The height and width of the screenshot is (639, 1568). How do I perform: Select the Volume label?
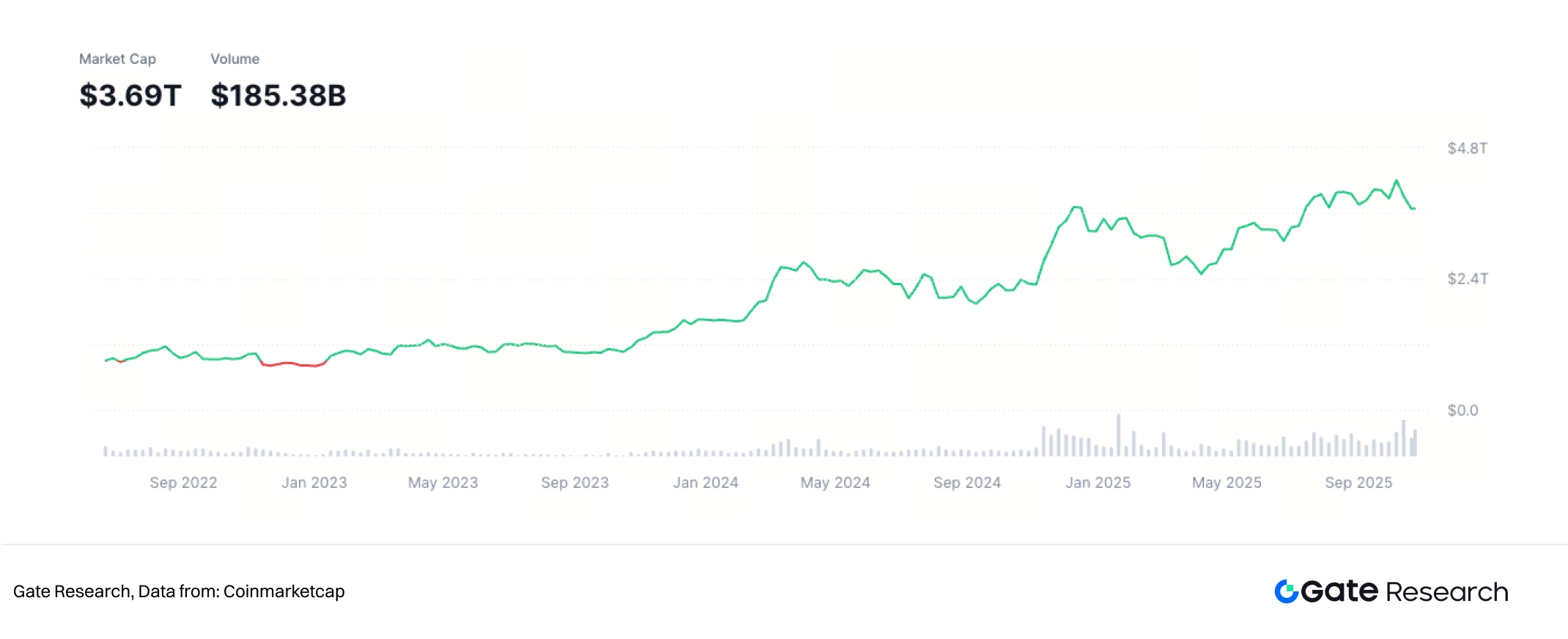234,59
